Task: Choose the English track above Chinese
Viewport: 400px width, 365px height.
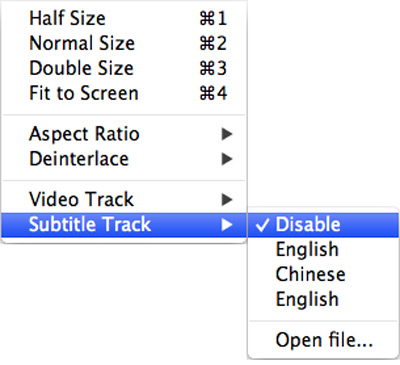Action: pos(323,249)
